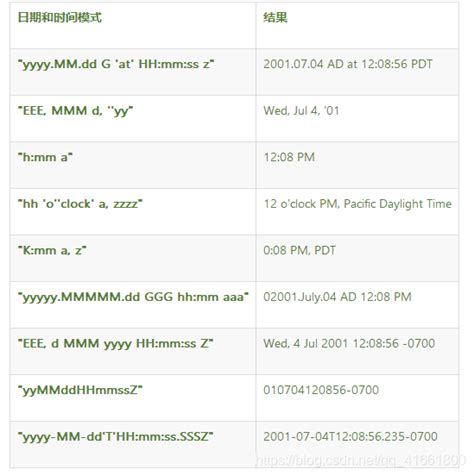The width and height of the screenshot is (474, 476).
Task: Click the blog.csdn.net watermark link
Action: point(361,461)
